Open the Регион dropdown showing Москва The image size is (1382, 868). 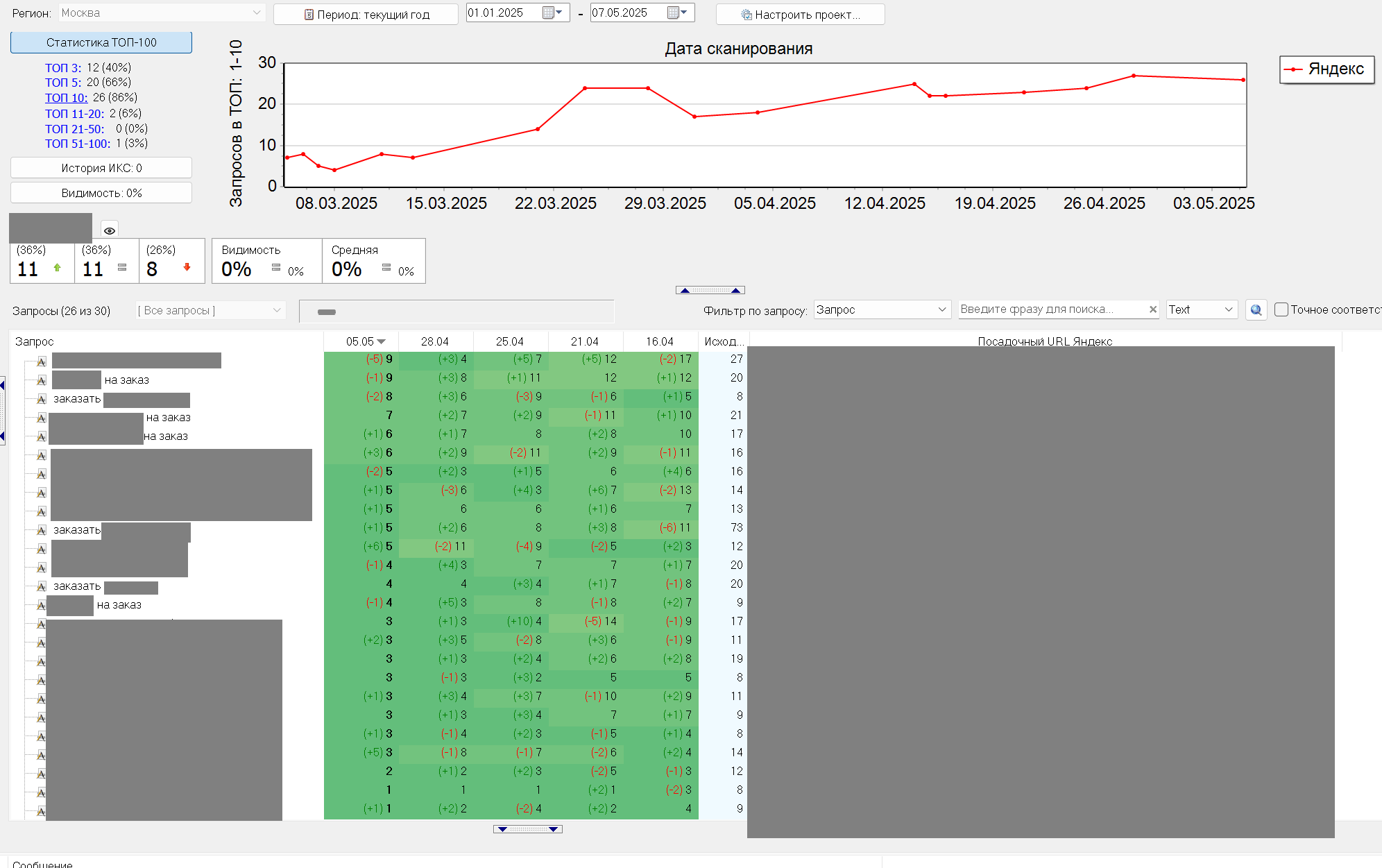click(161, 12)
